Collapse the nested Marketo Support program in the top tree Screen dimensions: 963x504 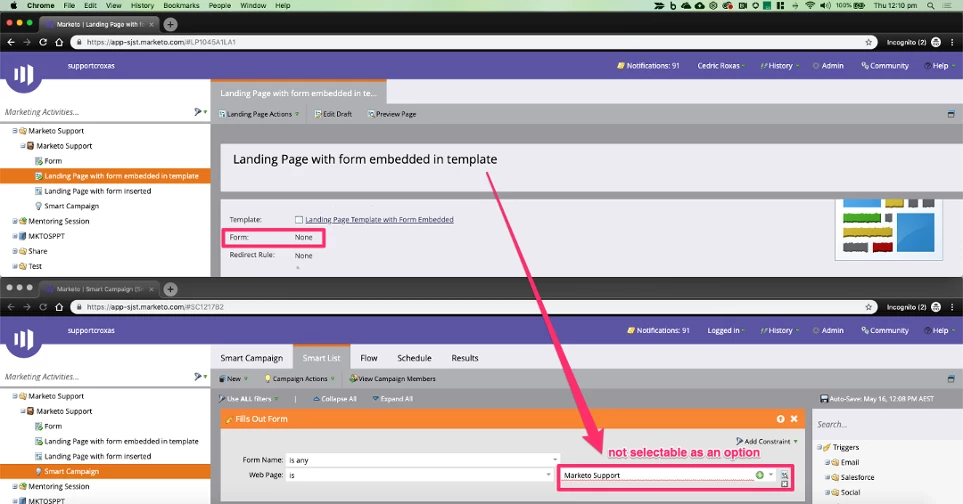pyautogui.click(x=23, y=146)
